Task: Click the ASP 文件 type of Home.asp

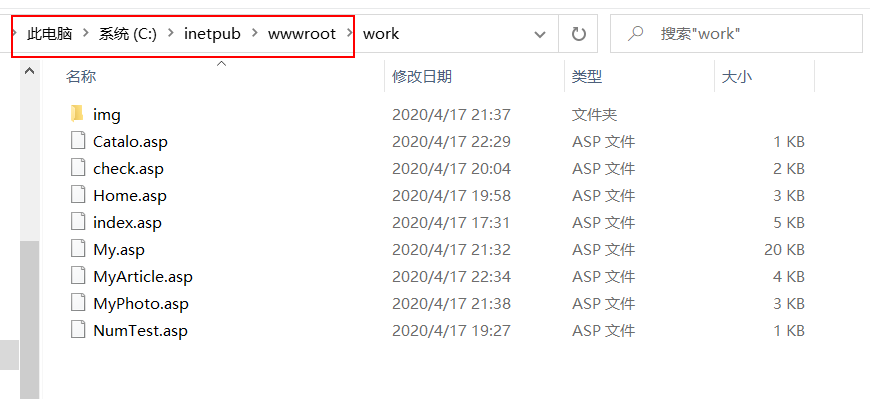Action: tap(603, 196)
